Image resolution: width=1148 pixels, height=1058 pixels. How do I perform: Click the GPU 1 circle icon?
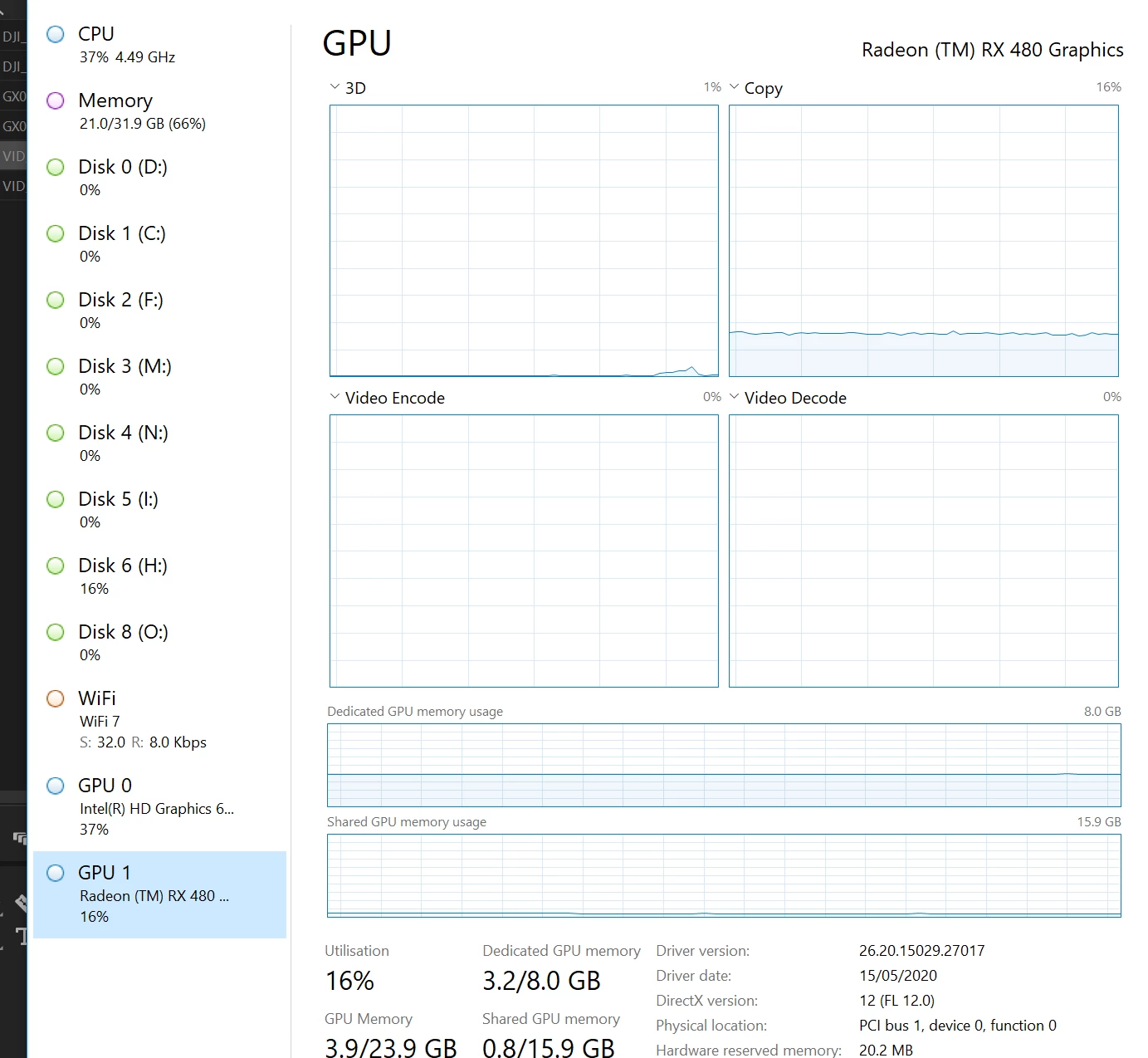point(56,873)
